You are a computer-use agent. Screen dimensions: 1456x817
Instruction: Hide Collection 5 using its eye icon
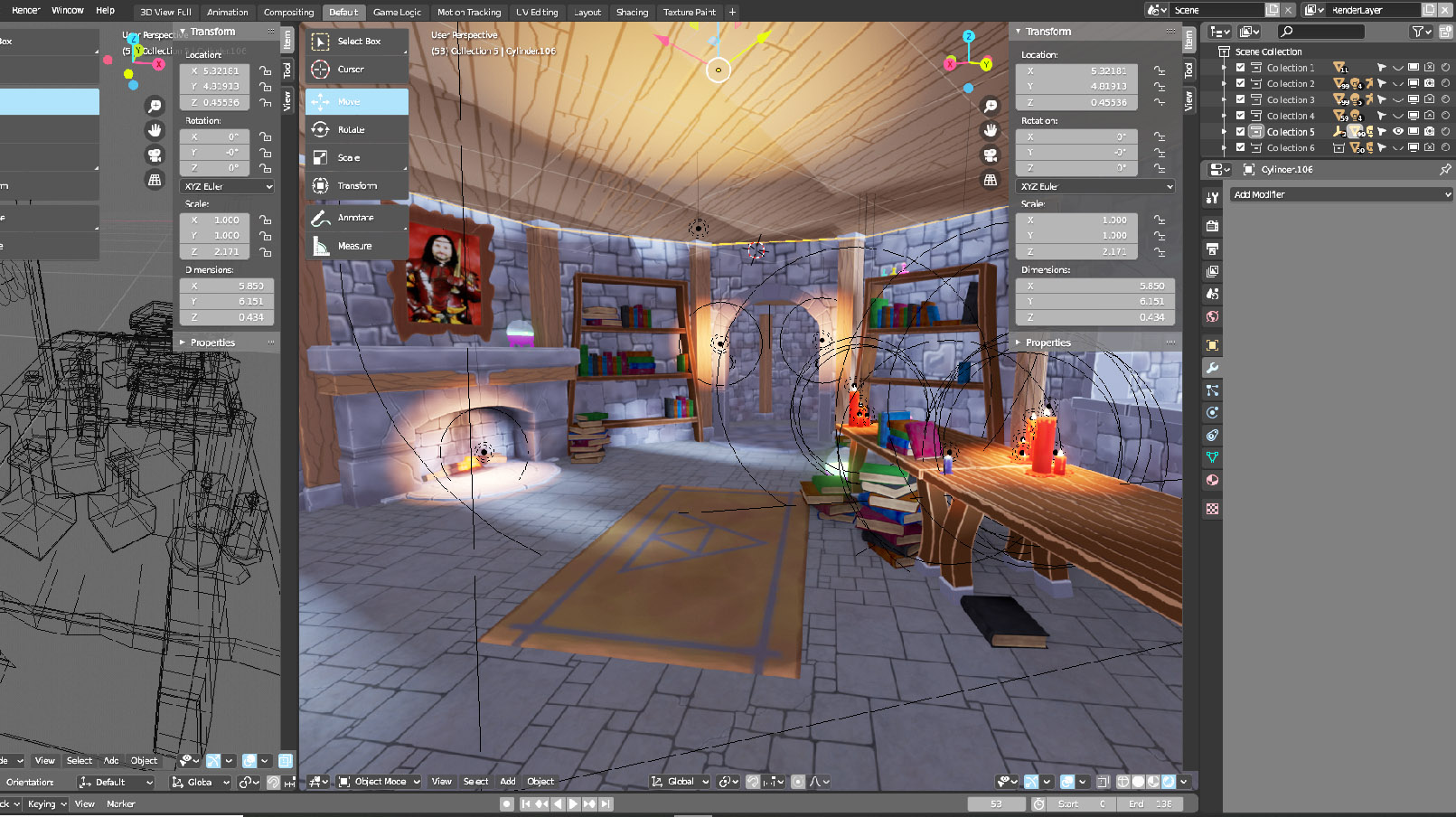pyautogui.click(x=1397, y=132)
